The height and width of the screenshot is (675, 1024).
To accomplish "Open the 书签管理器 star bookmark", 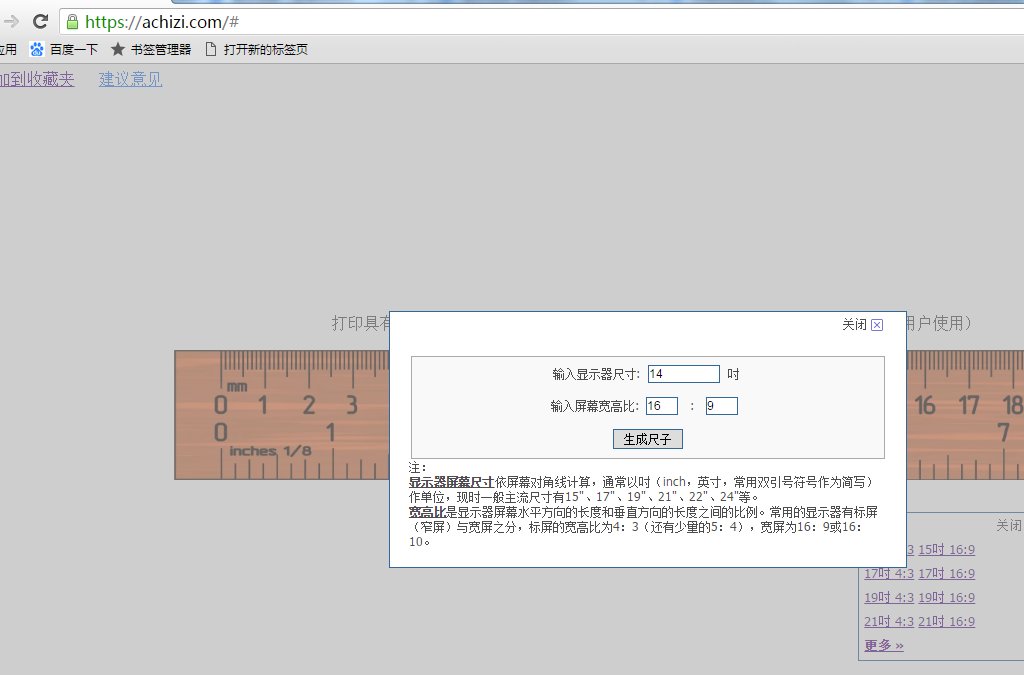I will click(x=150, y=49).
